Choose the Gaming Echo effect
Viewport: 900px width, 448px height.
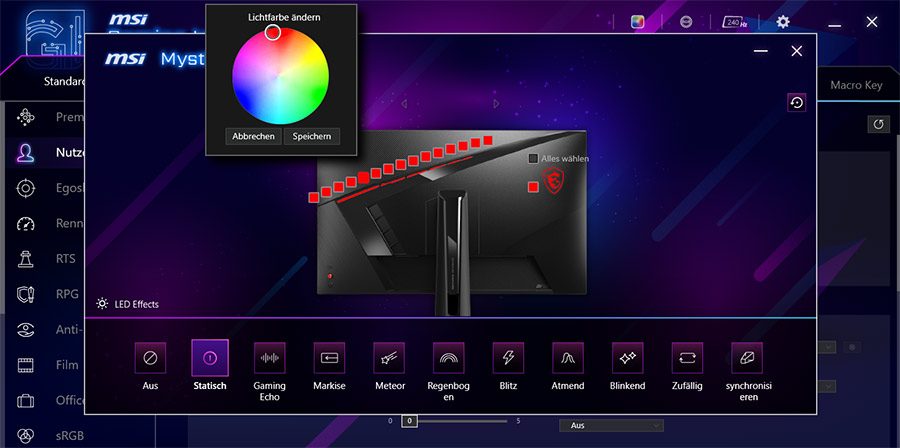pyautogui.click(x=270, y=357)
